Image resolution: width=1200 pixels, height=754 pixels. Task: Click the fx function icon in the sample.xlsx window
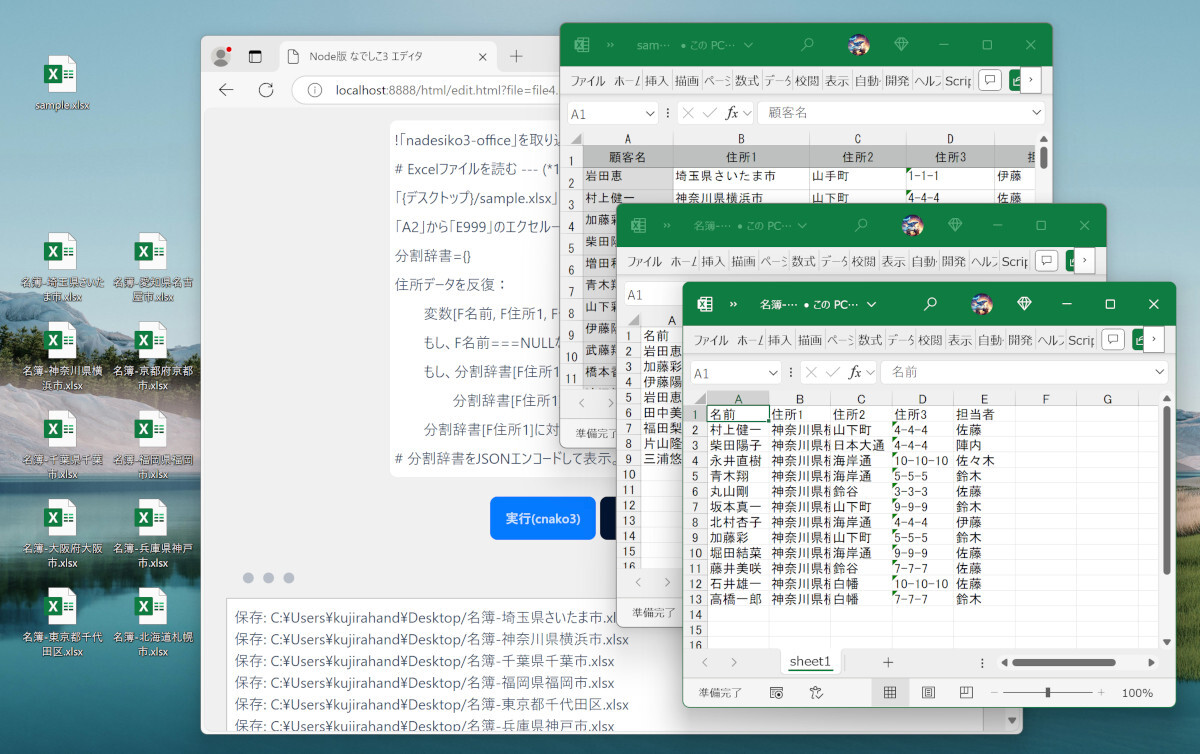732,113
